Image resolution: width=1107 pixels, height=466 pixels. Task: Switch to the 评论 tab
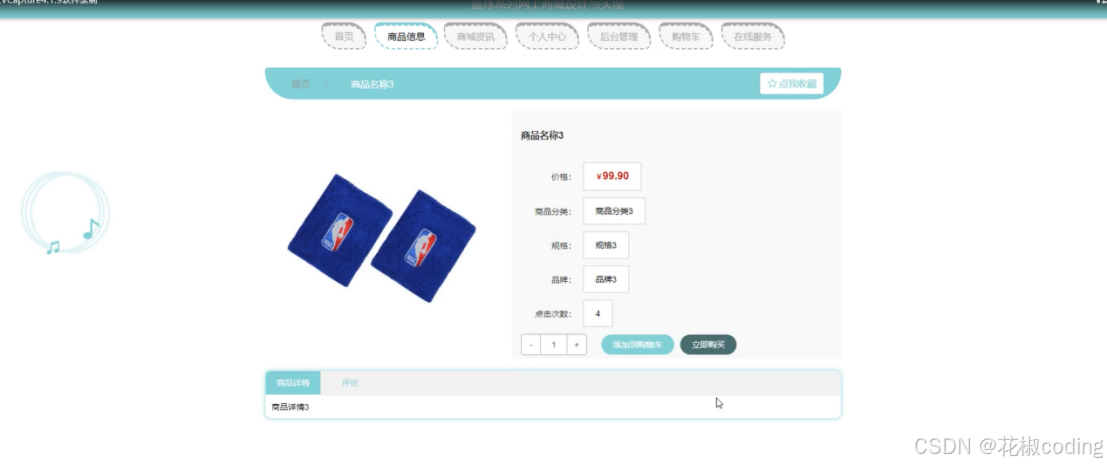click(x=350, y=383)
